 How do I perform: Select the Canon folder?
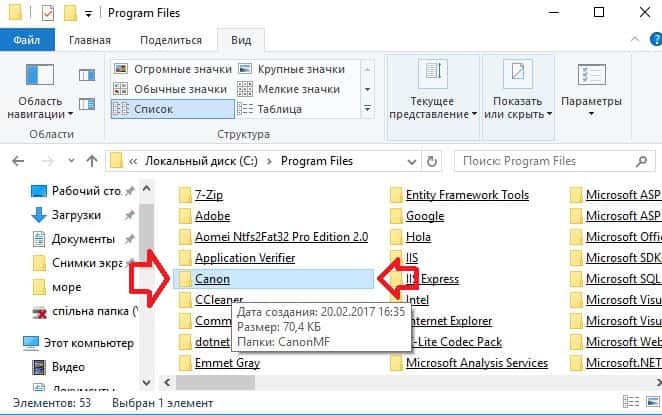pos(273,279)
